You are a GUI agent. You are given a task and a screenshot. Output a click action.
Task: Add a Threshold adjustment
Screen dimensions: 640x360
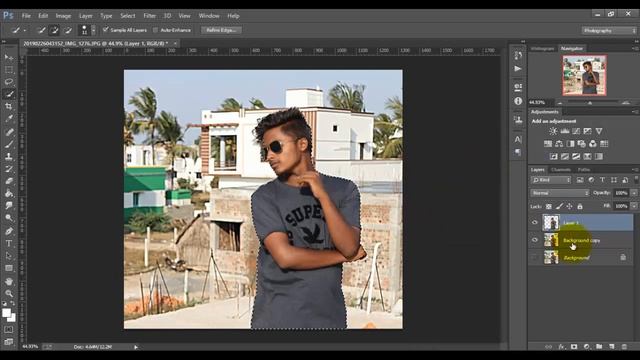(x=576, y=156)
